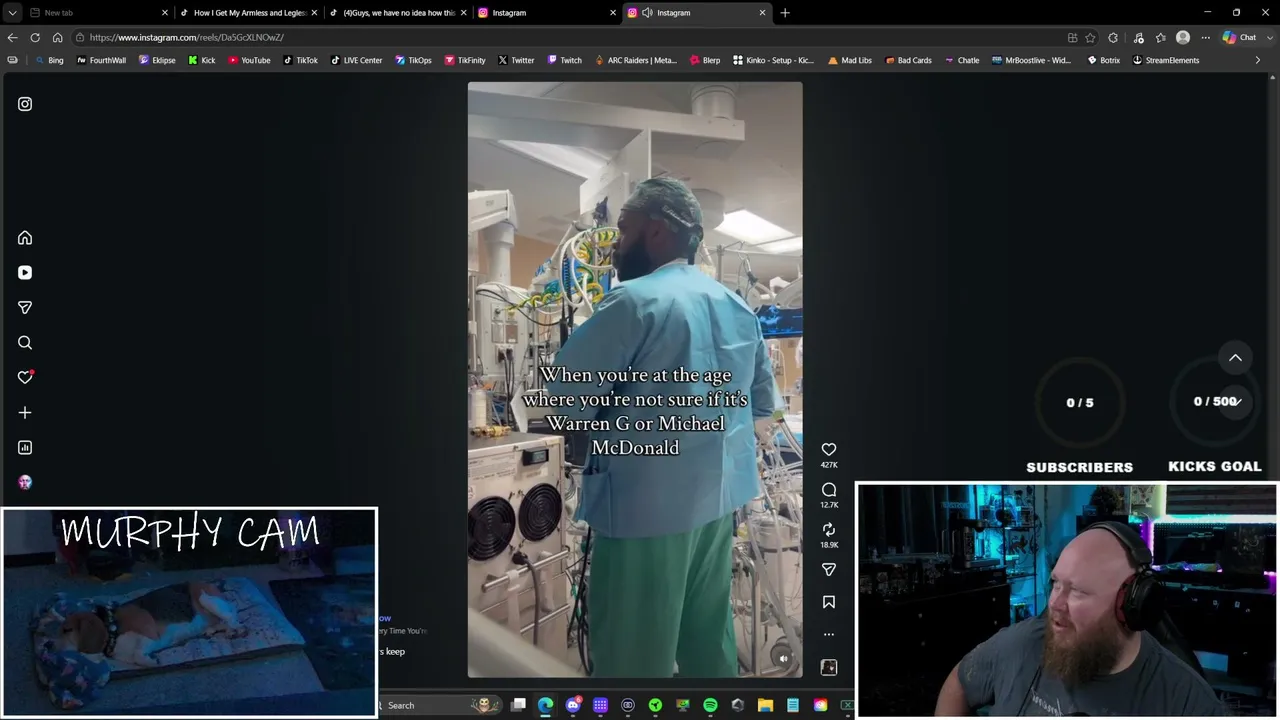Go back to the previous page
Viewport: 1280px width, 720px height.
[12, 38]
